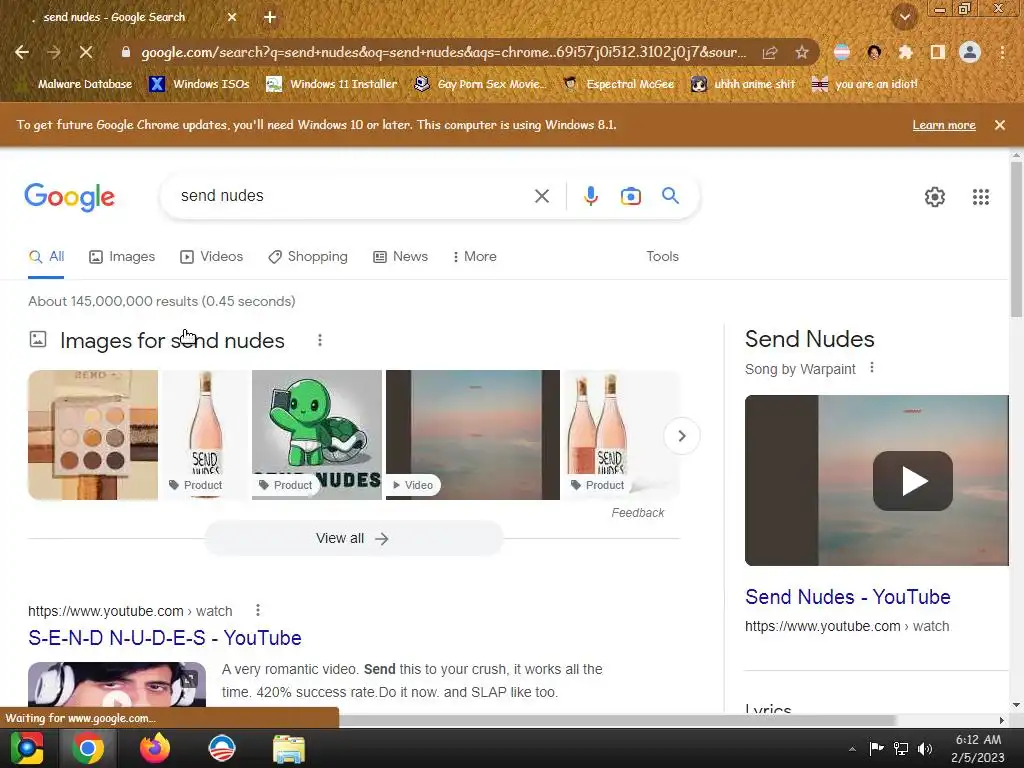Open options for the youtube.com watch result
The image size is (1024, 768).
coord(258,611)
